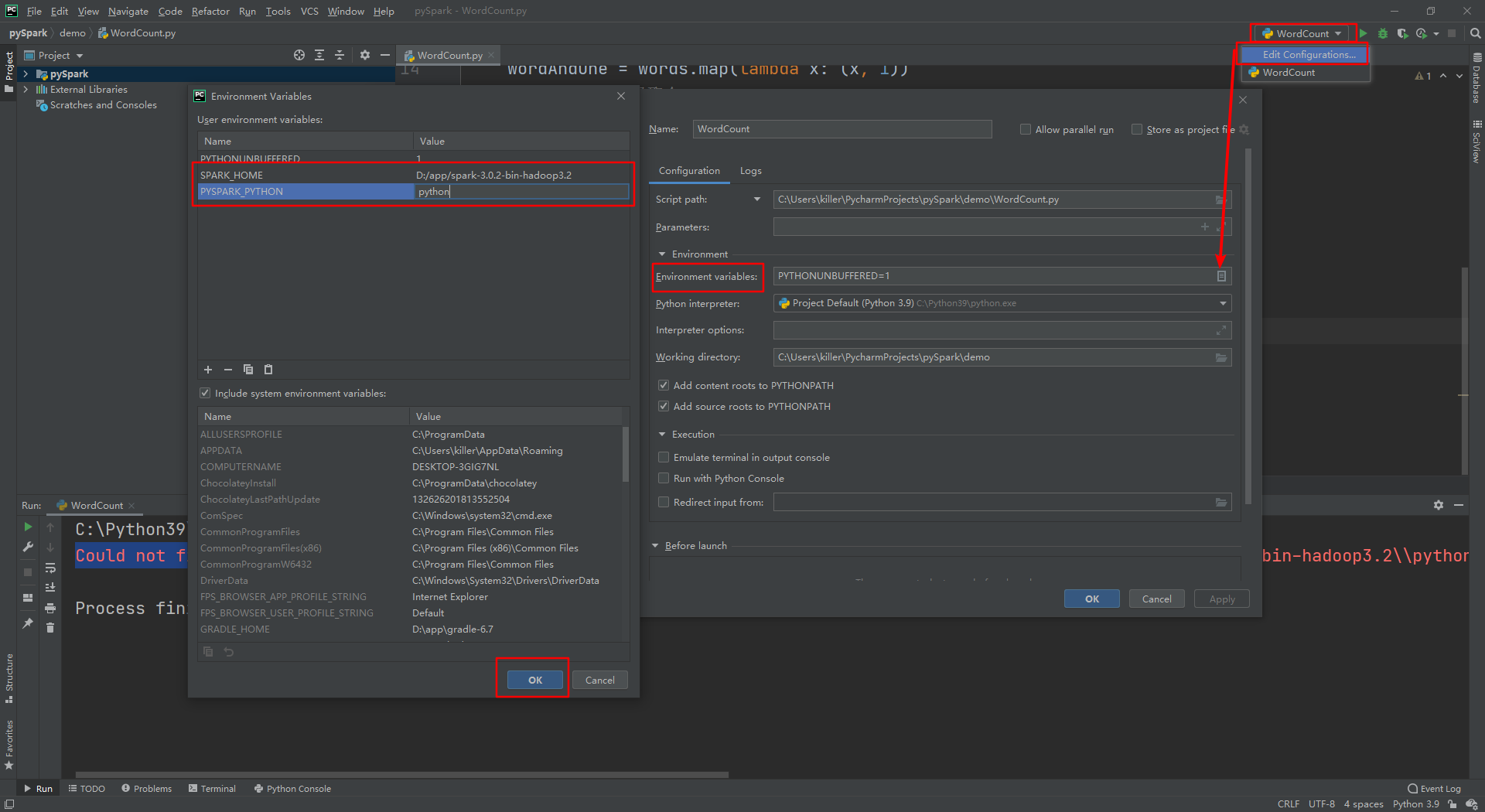Click the Collapse All icon in Project panel
The height and width of the screenshot is (812, 1485).
[x=340, y=55]
